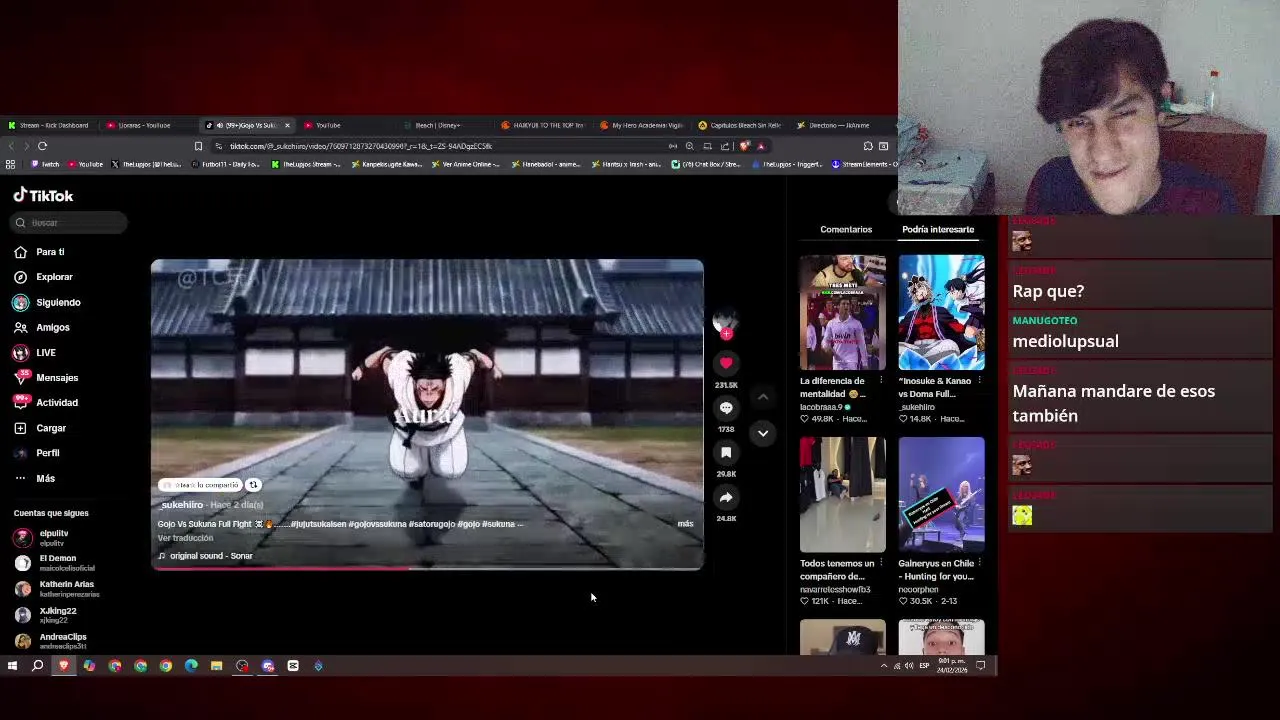Screen dimensions: 1280x720
Task: Open the Inosuke & Kanao vs Doma thumbnail
Action: 941,313
